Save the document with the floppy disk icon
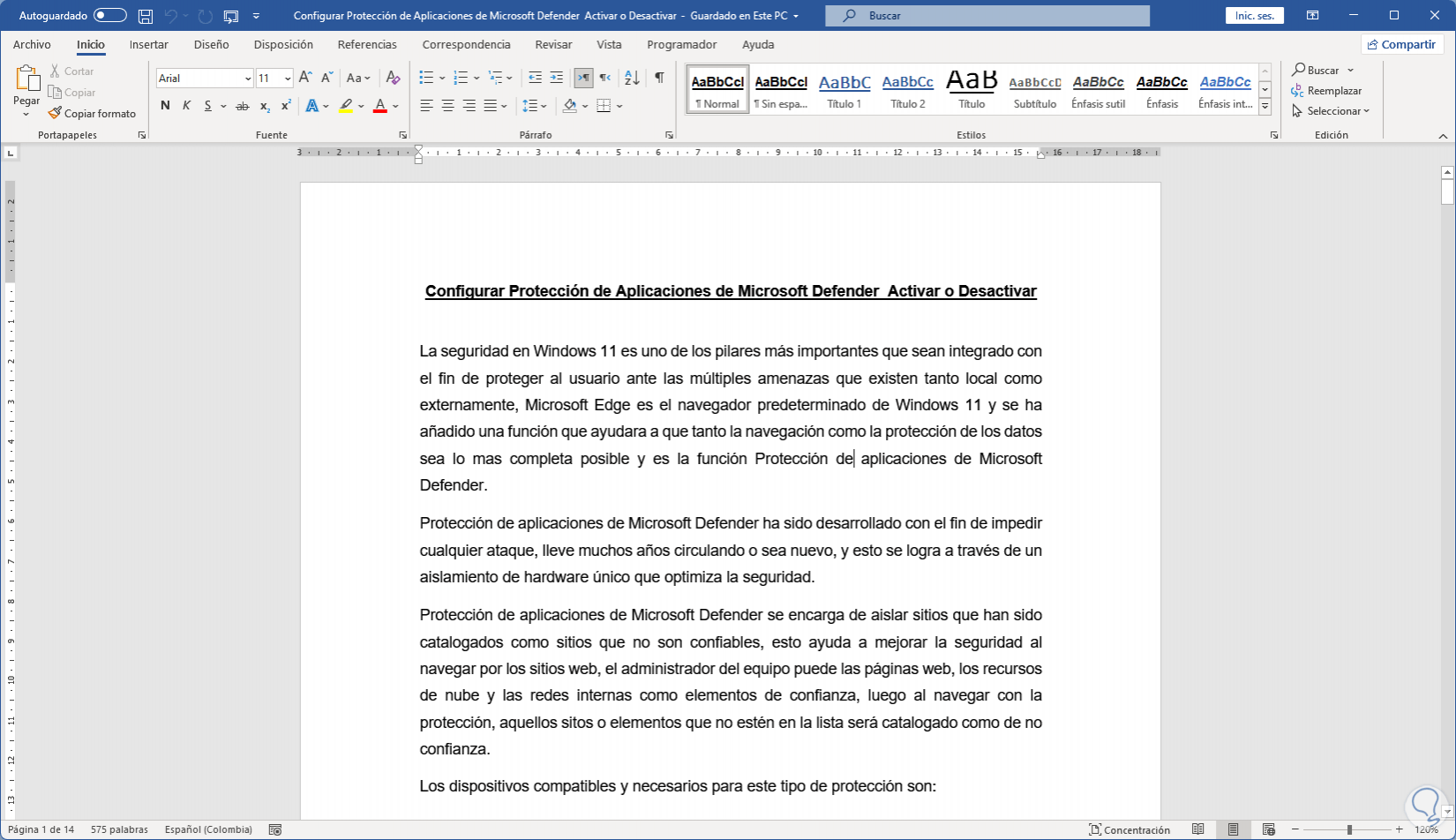 coord(146,16)
